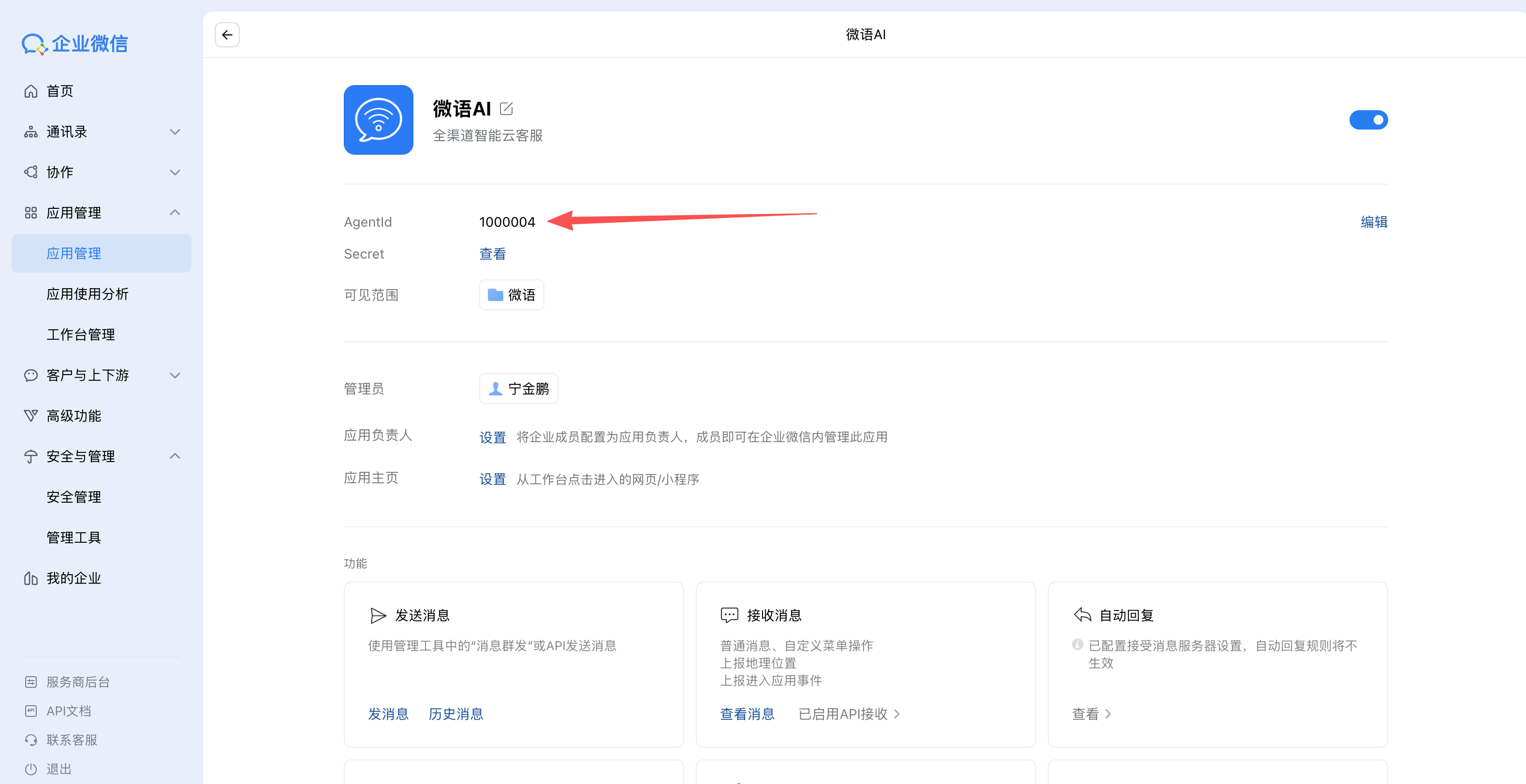Click chevron after 查看 in 自动回复
This screenshot has width=1526, height=784.
(1108, 714)
